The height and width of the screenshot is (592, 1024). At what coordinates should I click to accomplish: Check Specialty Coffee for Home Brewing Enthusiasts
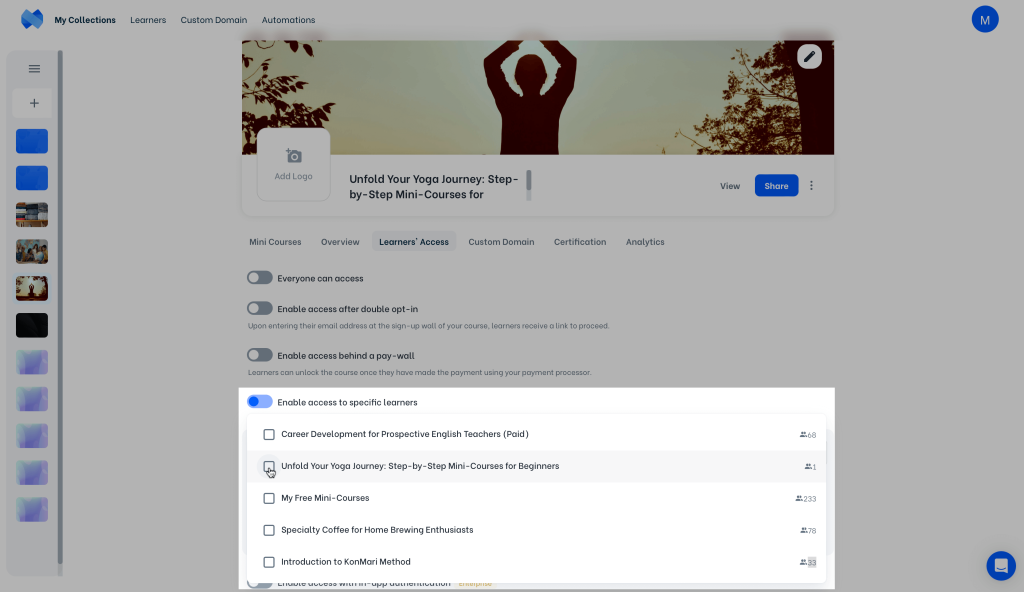pyautogui.click(x=269, y=530)
